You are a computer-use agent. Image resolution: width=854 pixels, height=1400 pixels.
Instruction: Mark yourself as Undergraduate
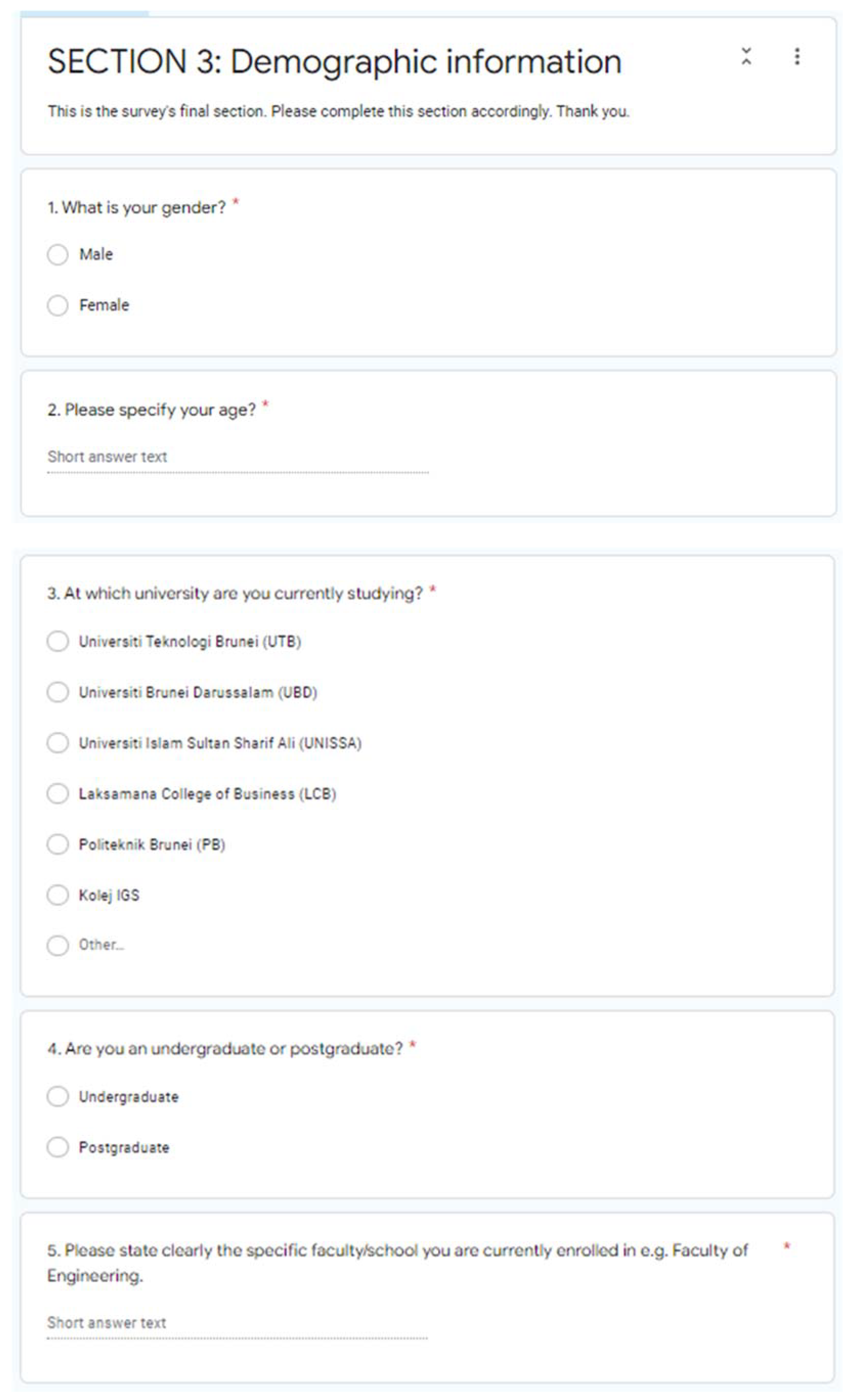tap(58, 1097)
